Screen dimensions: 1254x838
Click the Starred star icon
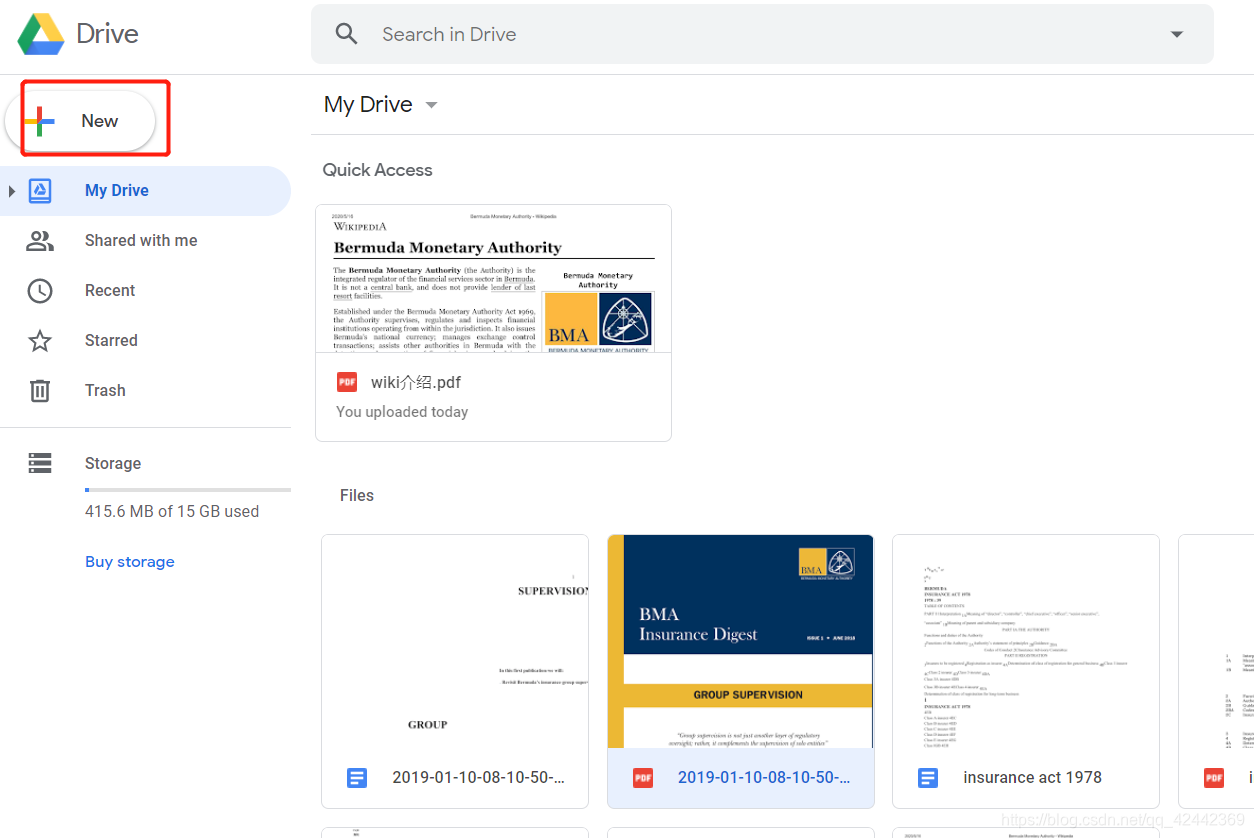coord(40,341)
